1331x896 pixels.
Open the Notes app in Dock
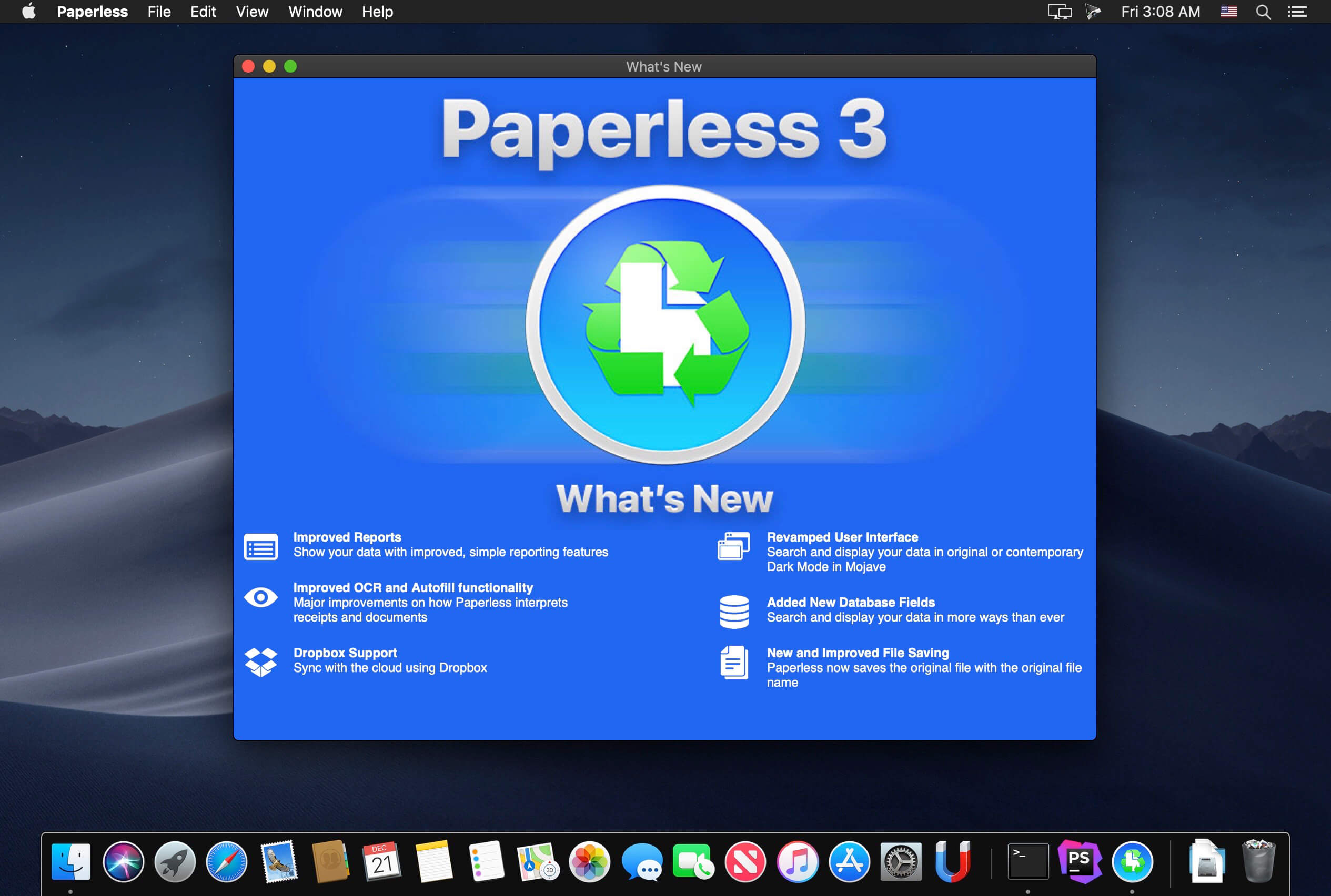(434, 861)
